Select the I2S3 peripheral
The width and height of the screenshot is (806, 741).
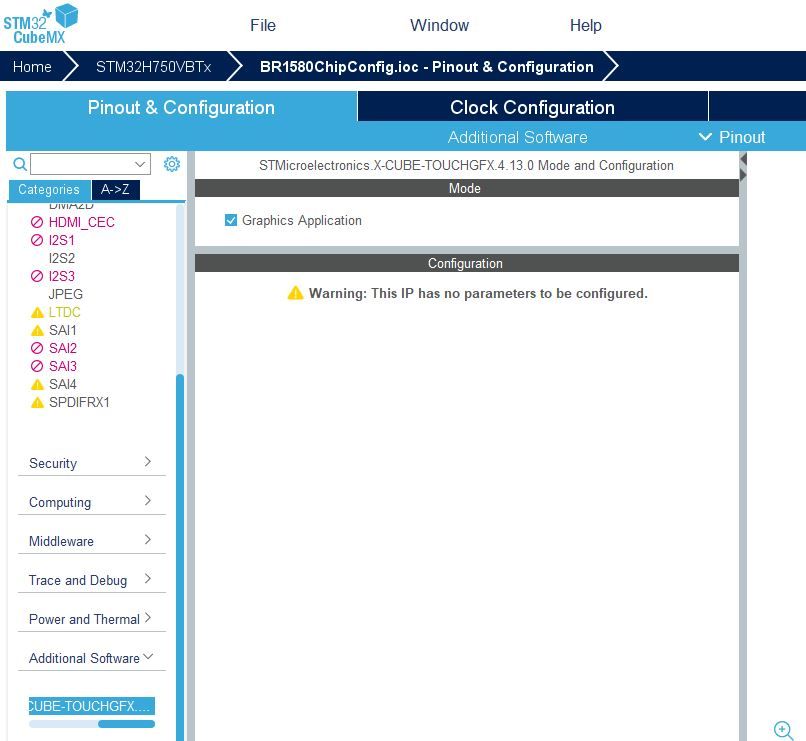pos(62,276)
